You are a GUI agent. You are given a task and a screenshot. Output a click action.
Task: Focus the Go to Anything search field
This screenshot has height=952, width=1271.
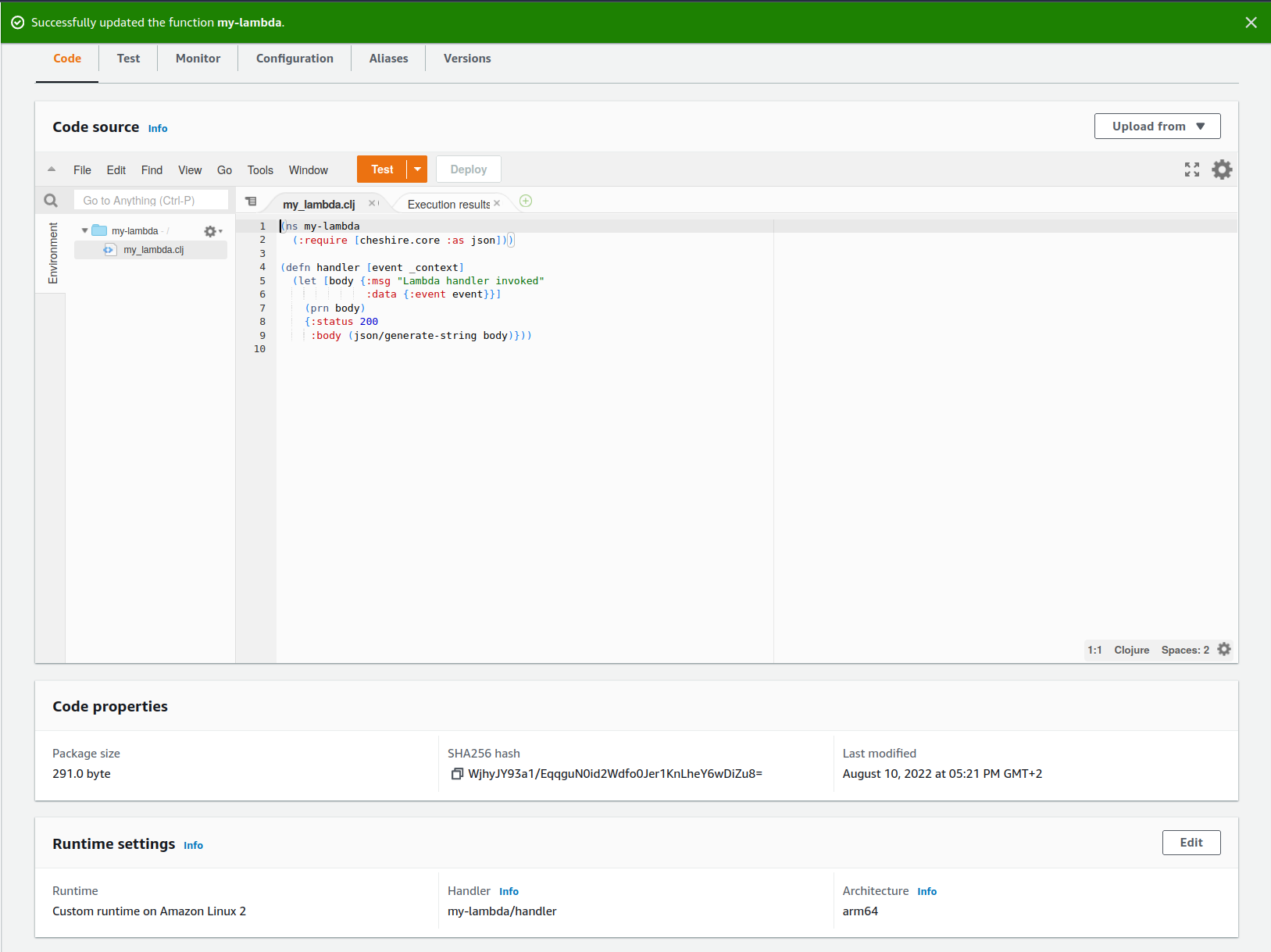pos(151,201)
